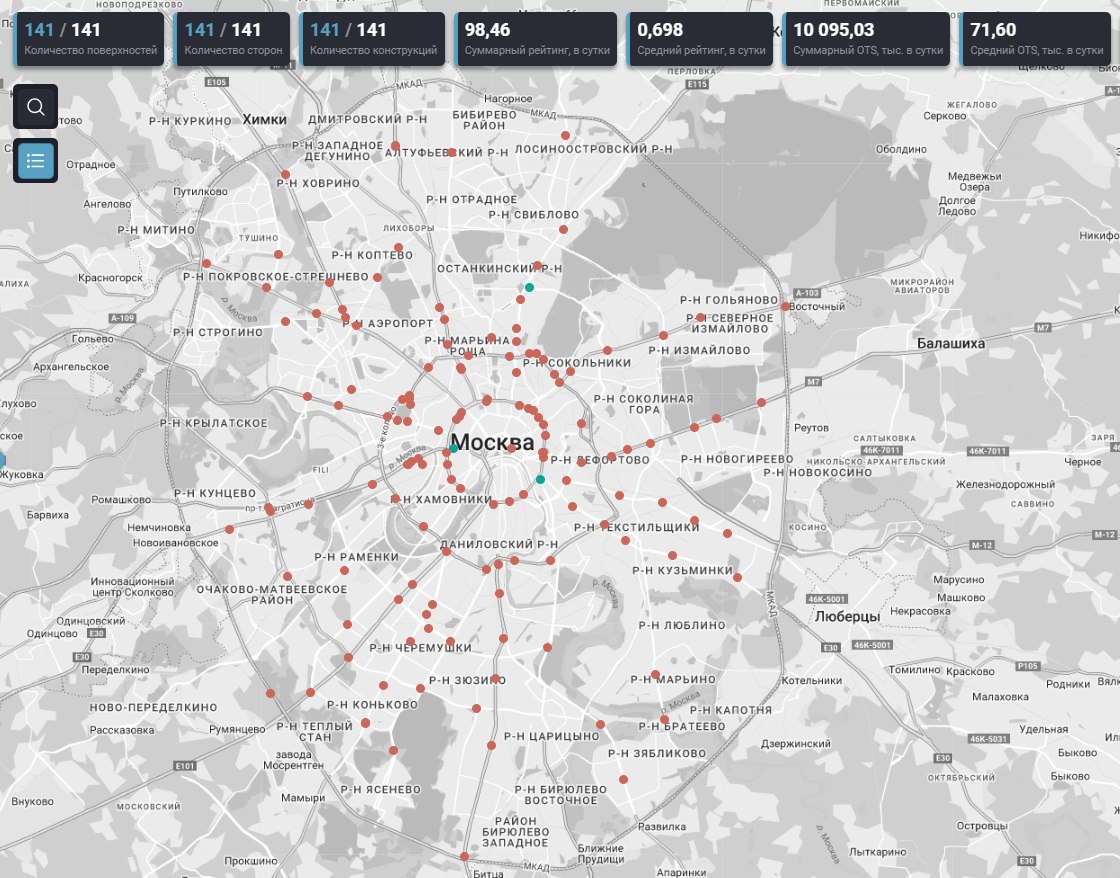Click the red marker near Битца label

(464, 856)
